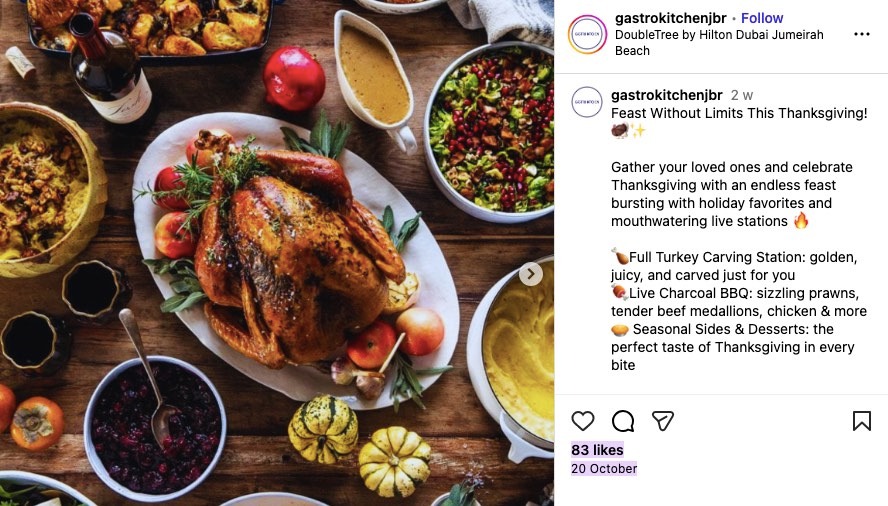Click the 20 October post date
This screenshot has width=888, height=506.
(x=604, y=469)
